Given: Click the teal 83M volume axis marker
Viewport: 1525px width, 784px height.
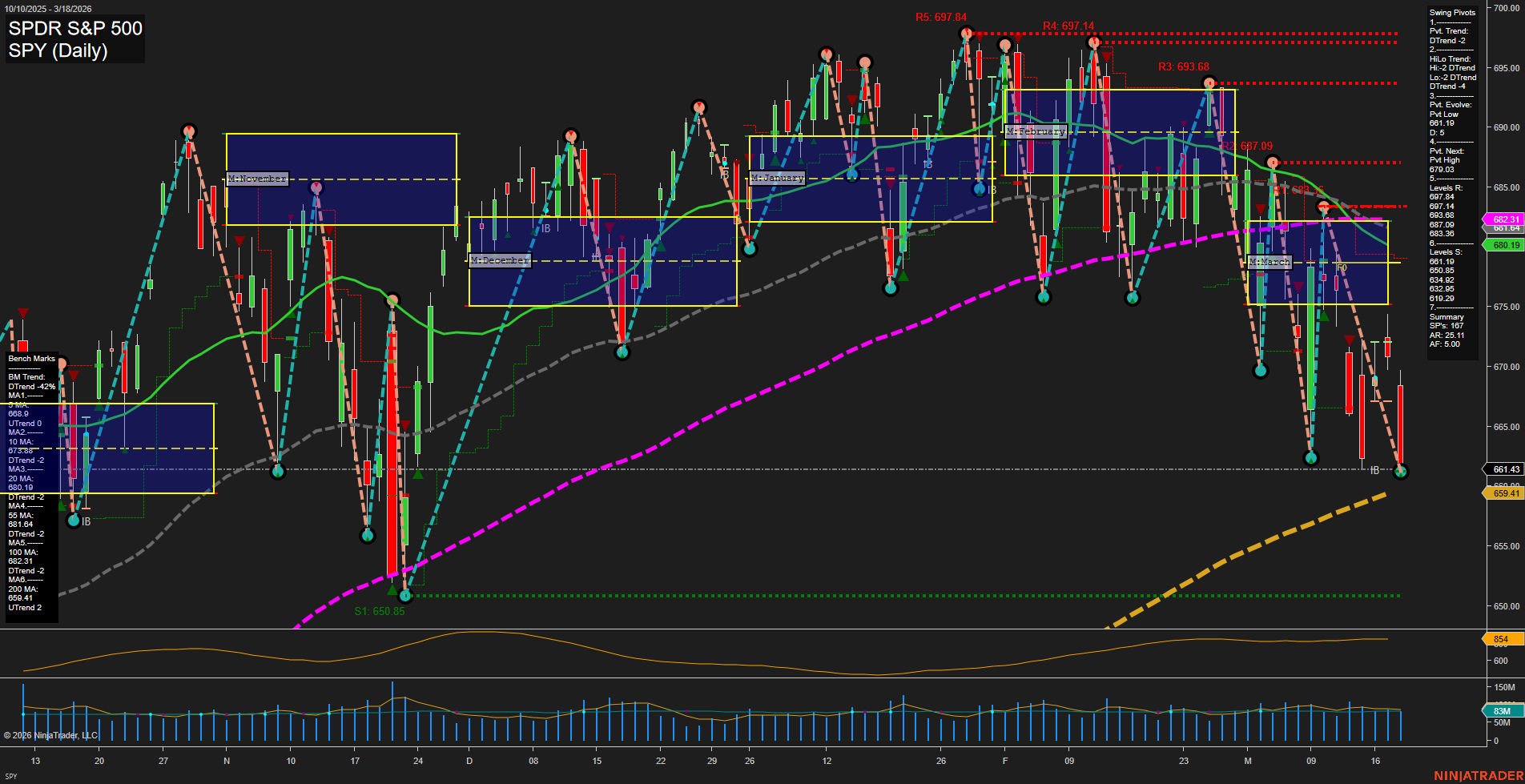Looking at the screenshot, I should (x=1502, y=711).
